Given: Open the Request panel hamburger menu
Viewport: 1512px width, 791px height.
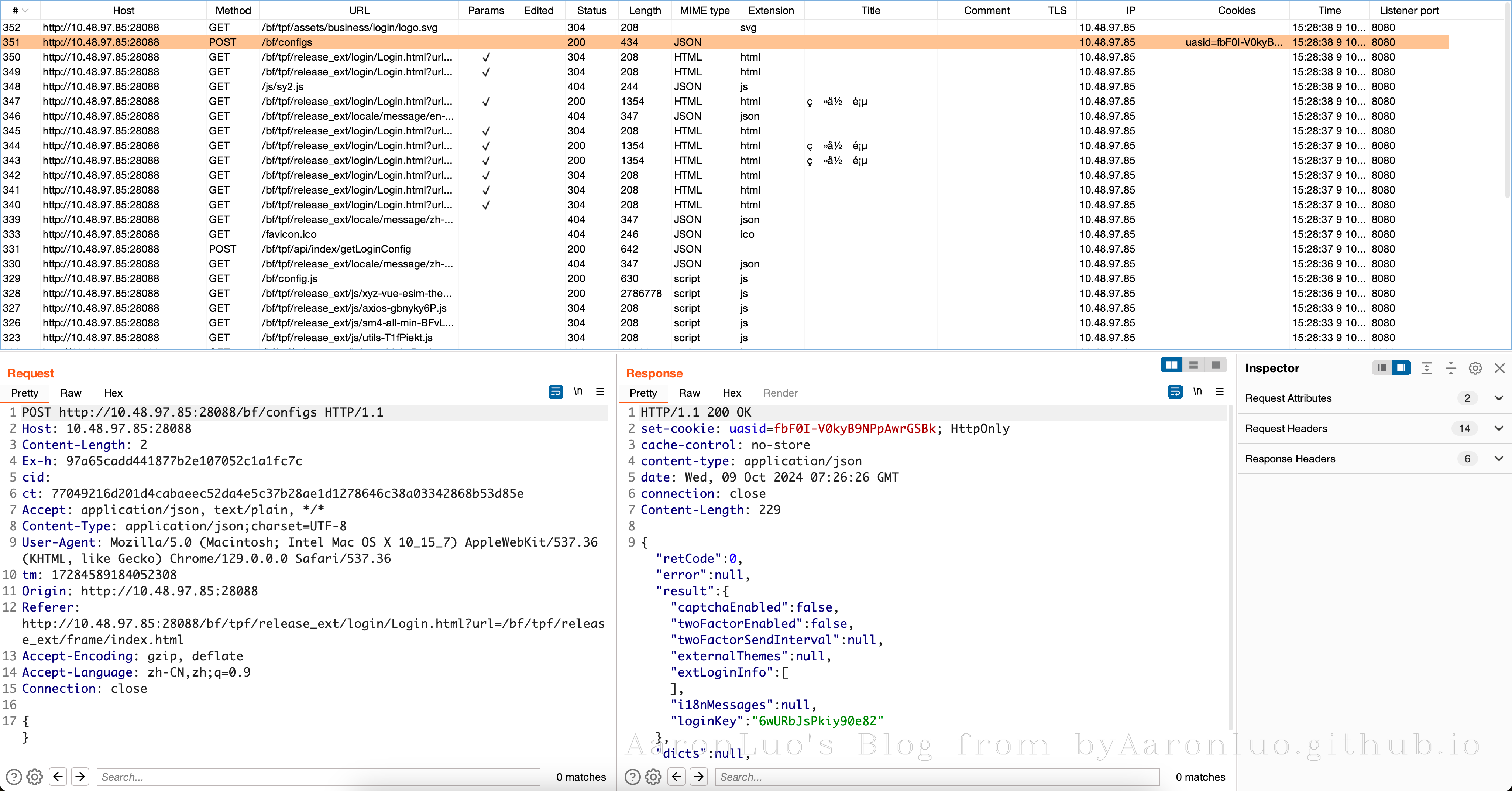Looking at the screenshot, I should click(x=600, y=392).
